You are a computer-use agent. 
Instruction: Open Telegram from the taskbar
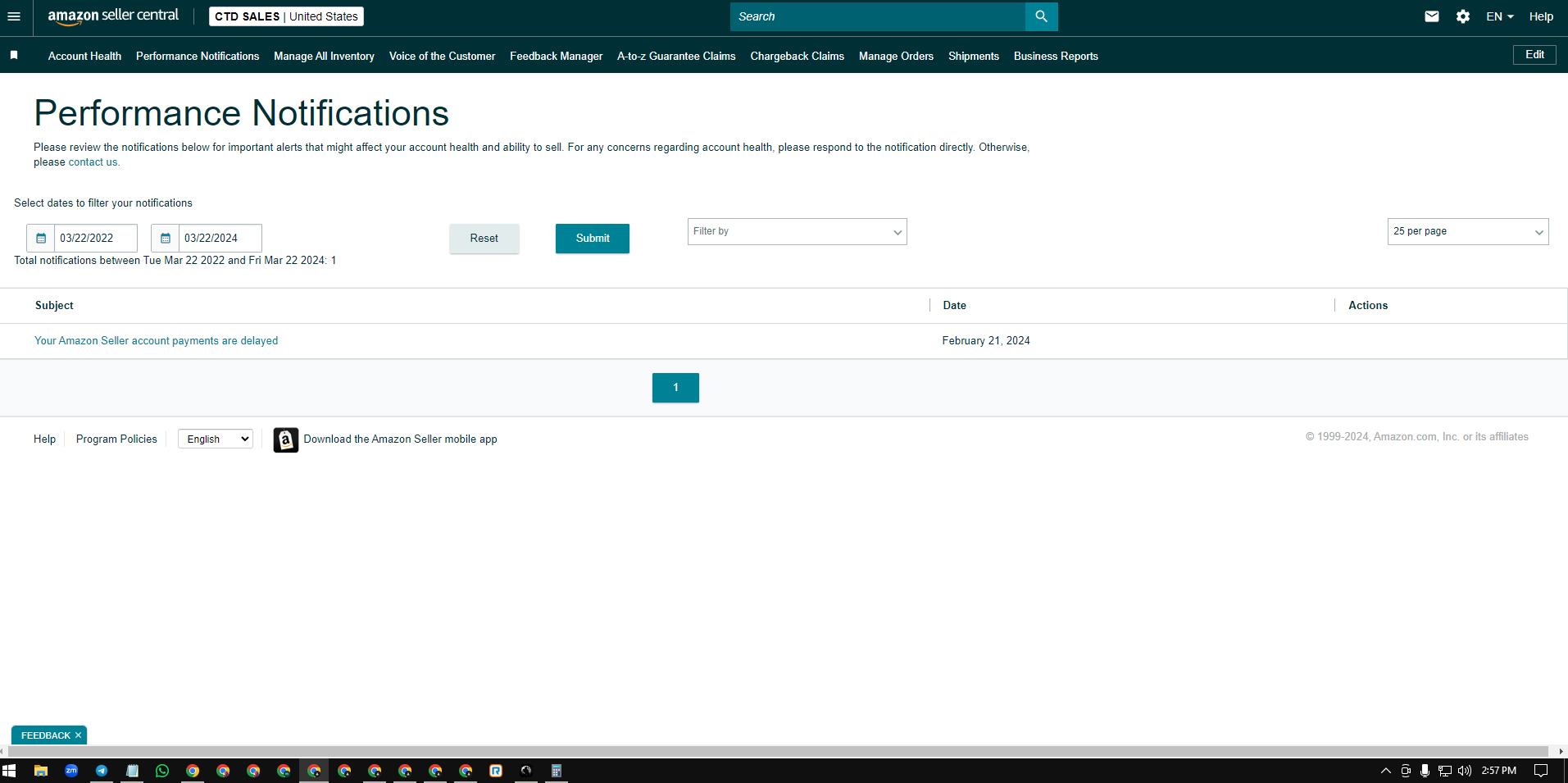point(102,771)
